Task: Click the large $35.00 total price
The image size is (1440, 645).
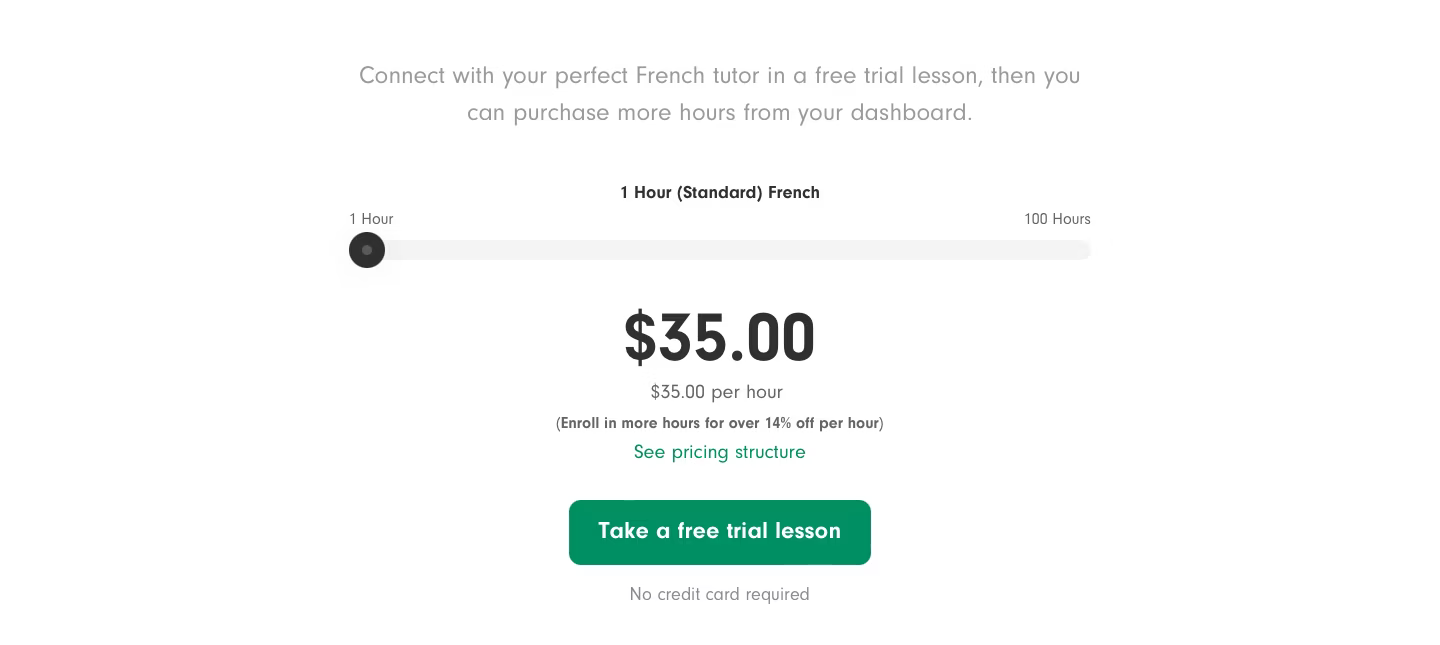Action: (720, 338)
